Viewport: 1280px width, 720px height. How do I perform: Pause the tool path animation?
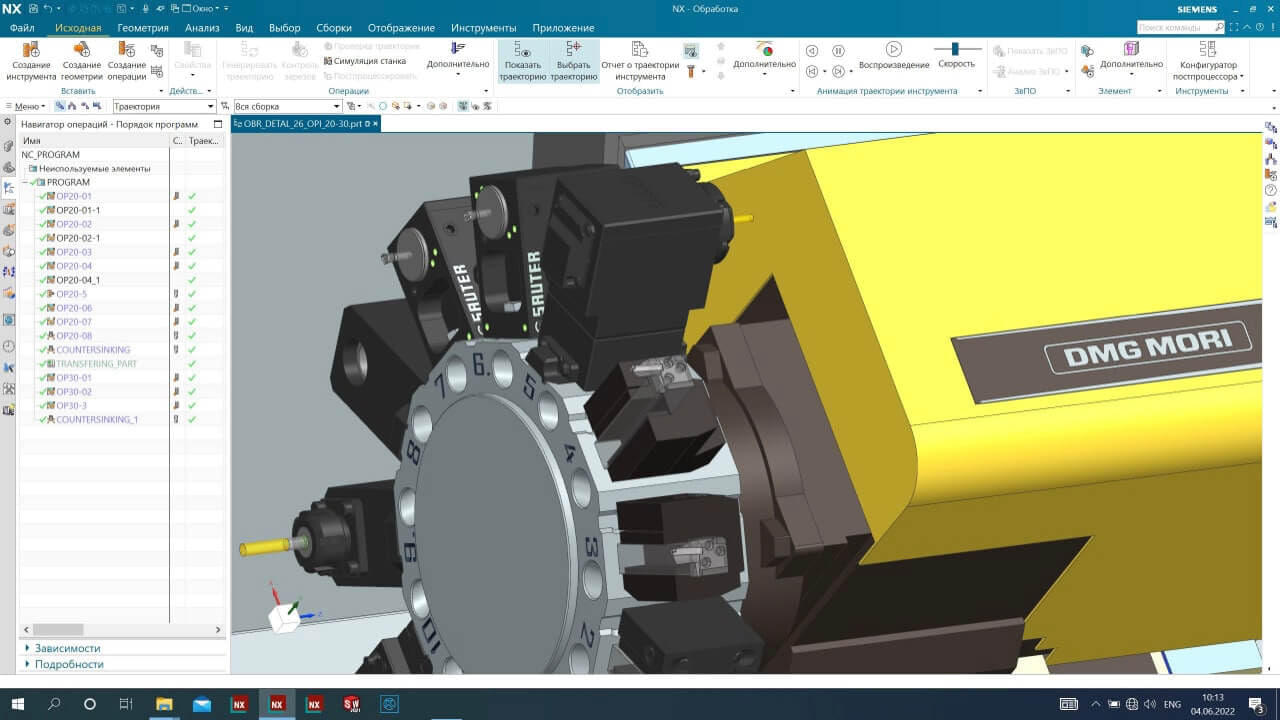click(838, 50)
